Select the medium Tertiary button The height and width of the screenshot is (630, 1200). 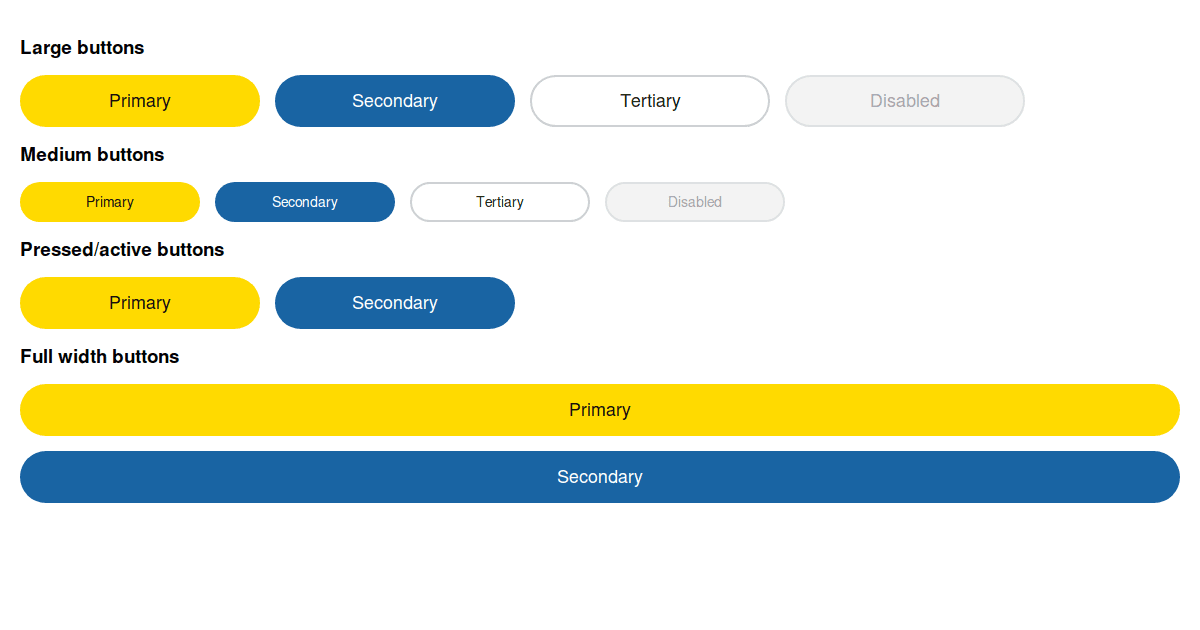tap(500, 202)
